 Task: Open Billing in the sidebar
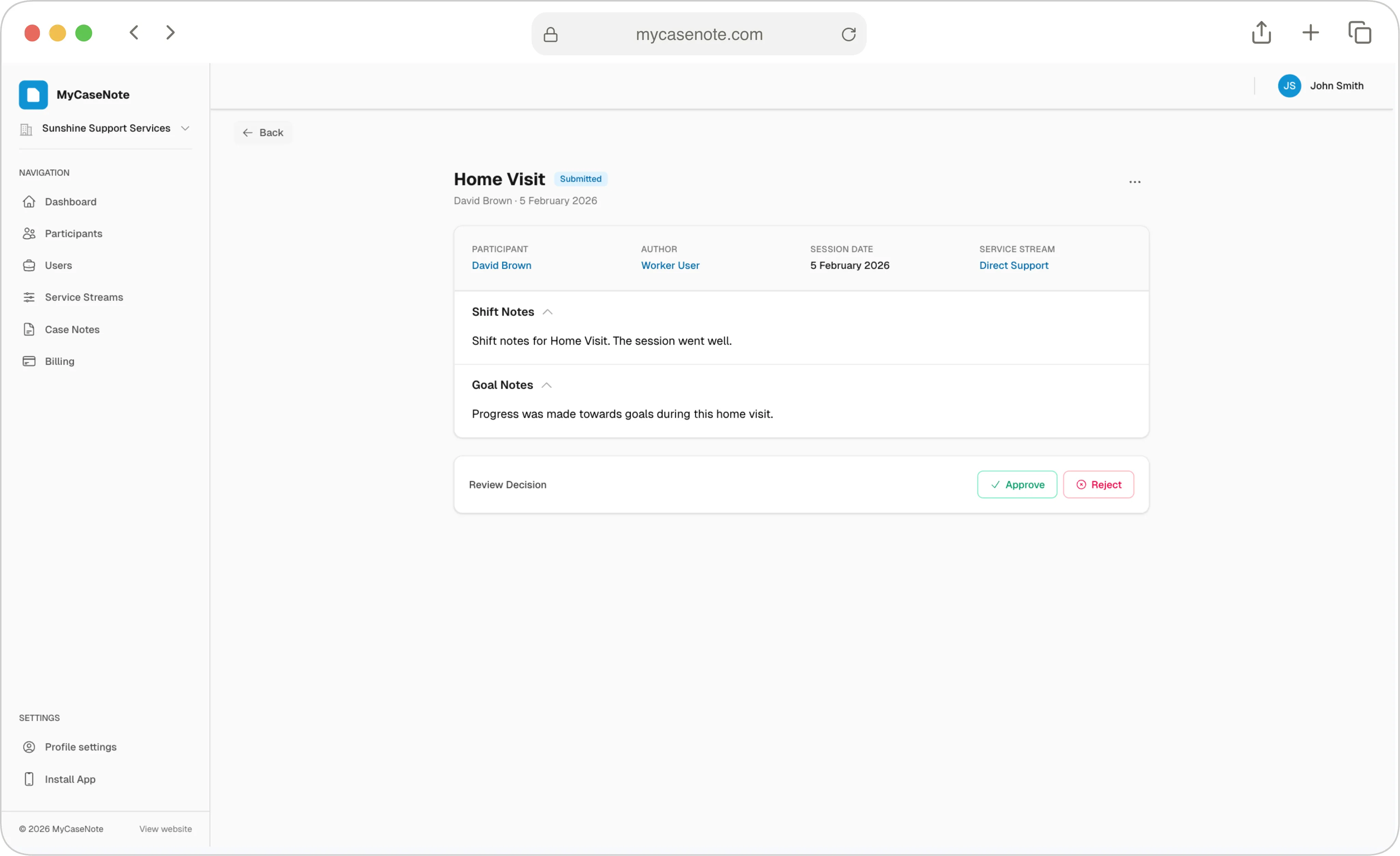point(60,361)
